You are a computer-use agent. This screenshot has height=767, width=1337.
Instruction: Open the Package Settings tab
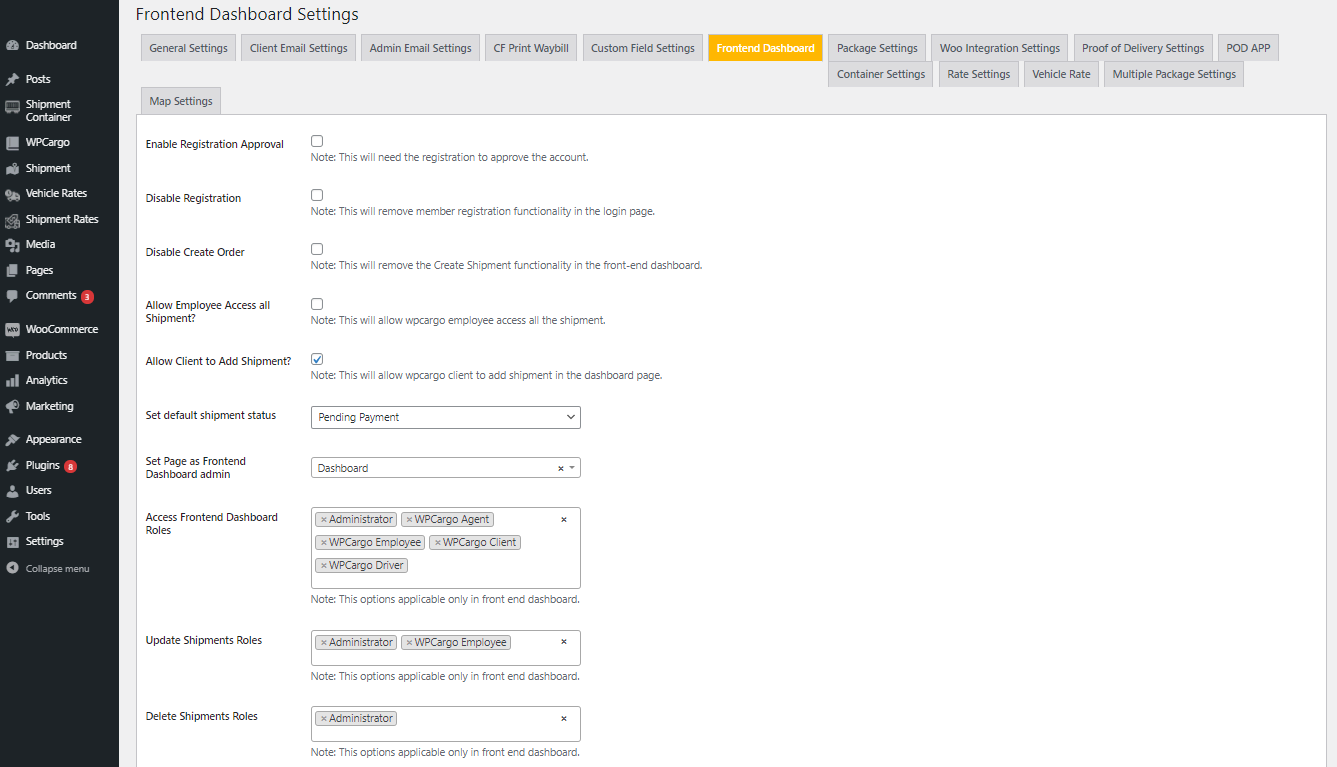877,48
